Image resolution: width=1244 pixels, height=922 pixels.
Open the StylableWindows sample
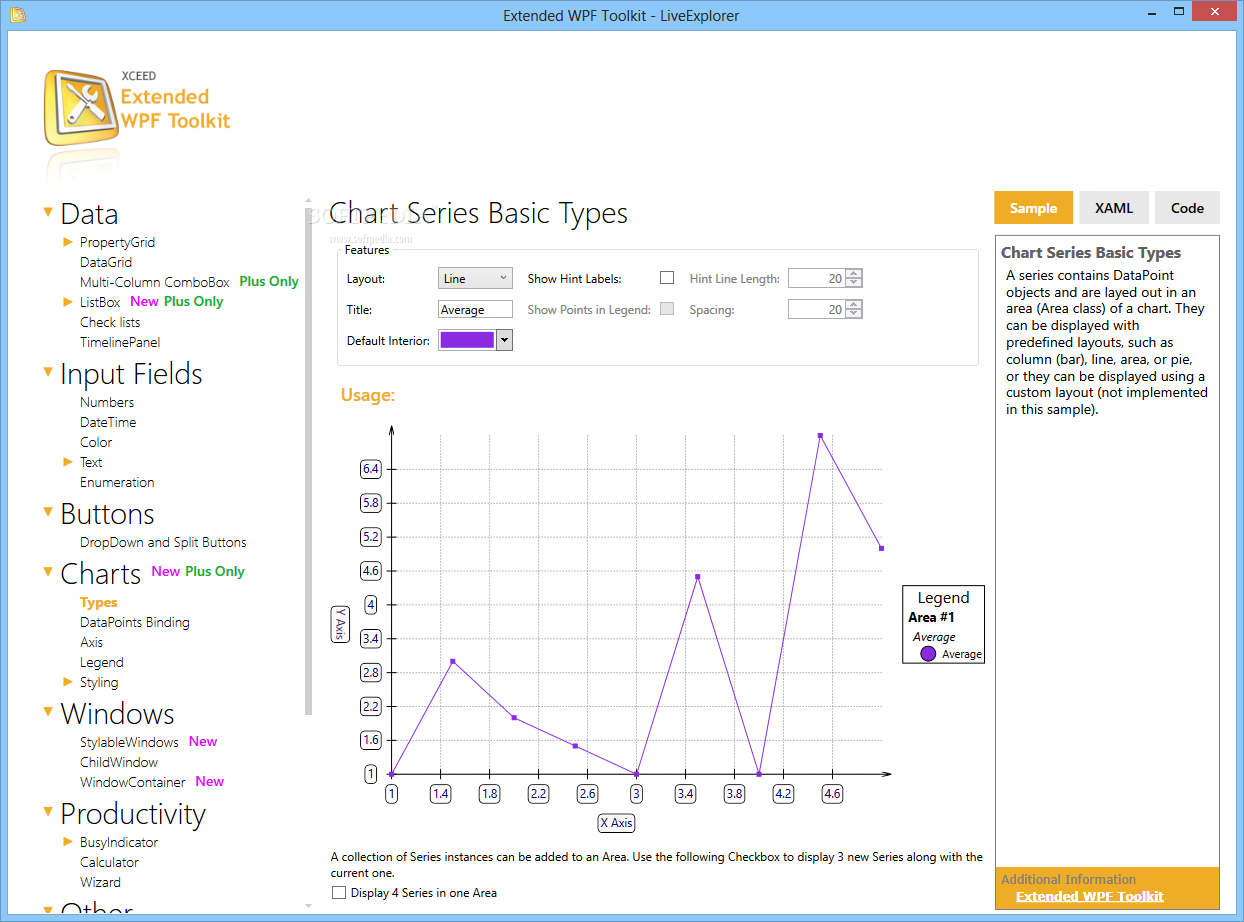pos(129,742)
